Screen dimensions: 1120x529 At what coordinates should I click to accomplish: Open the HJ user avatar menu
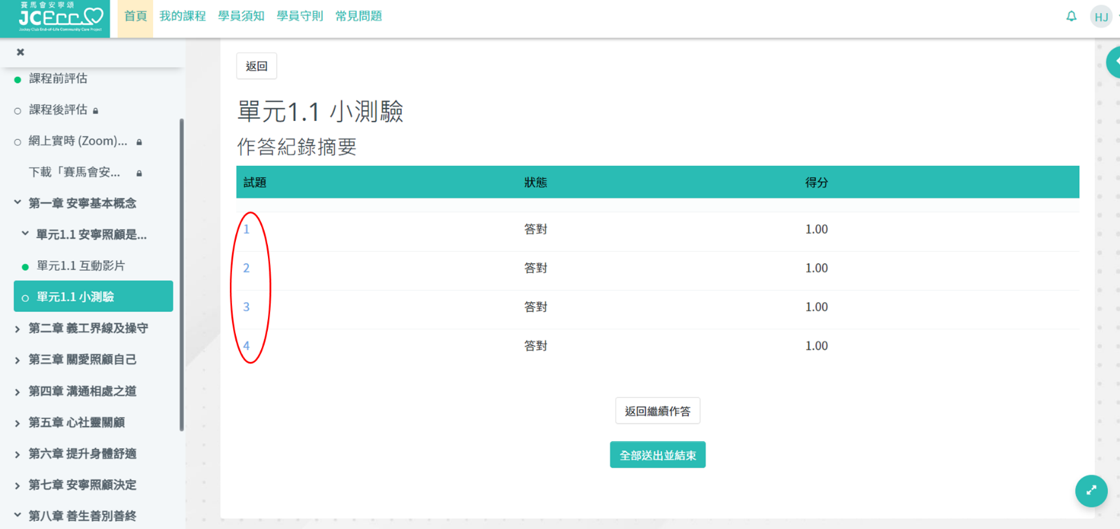click(x=1100, y=17)
